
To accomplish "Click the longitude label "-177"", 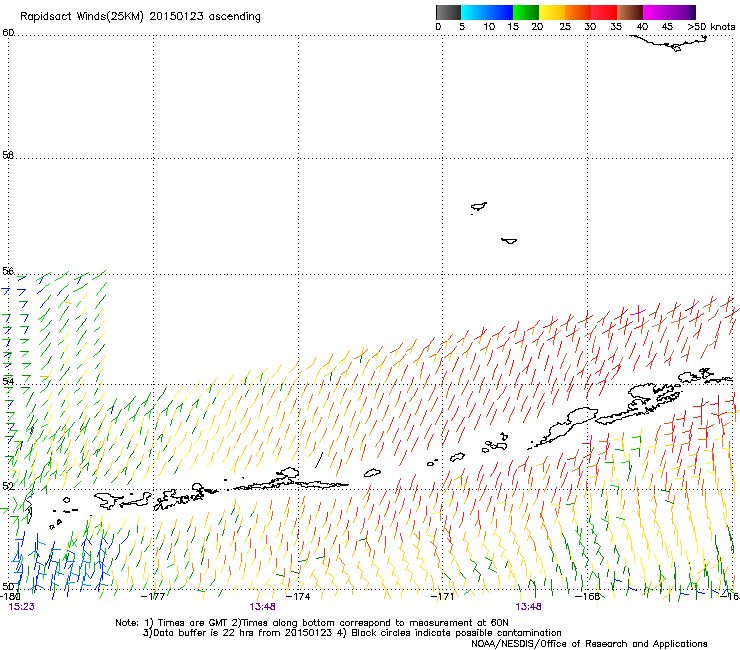I will [153, 597].
